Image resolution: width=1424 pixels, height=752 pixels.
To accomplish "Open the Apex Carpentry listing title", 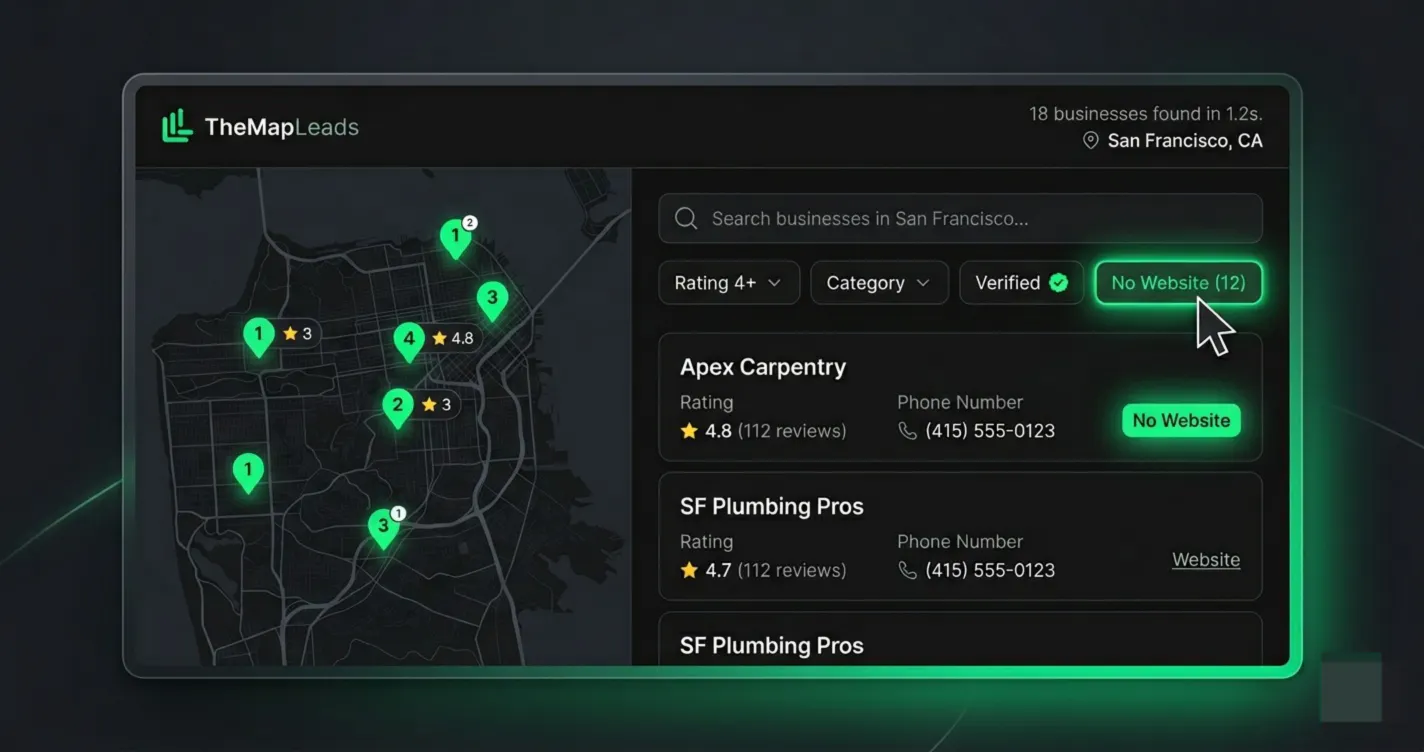I will click(763, 367).
